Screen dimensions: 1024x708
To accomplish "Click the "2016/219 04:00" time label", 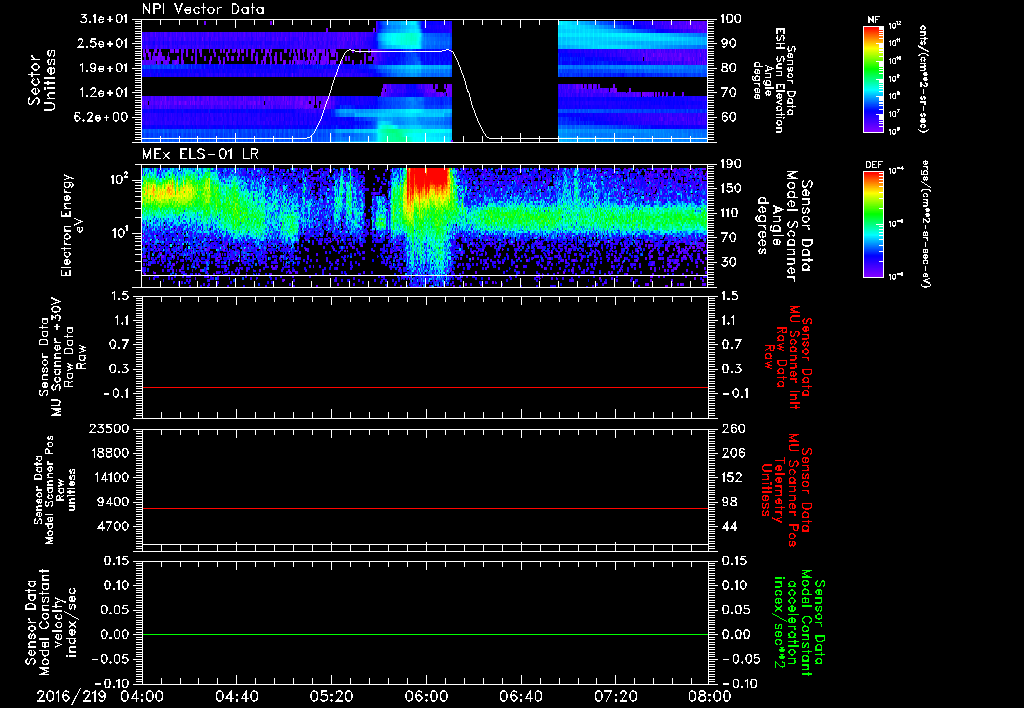I will coord(100,696).
